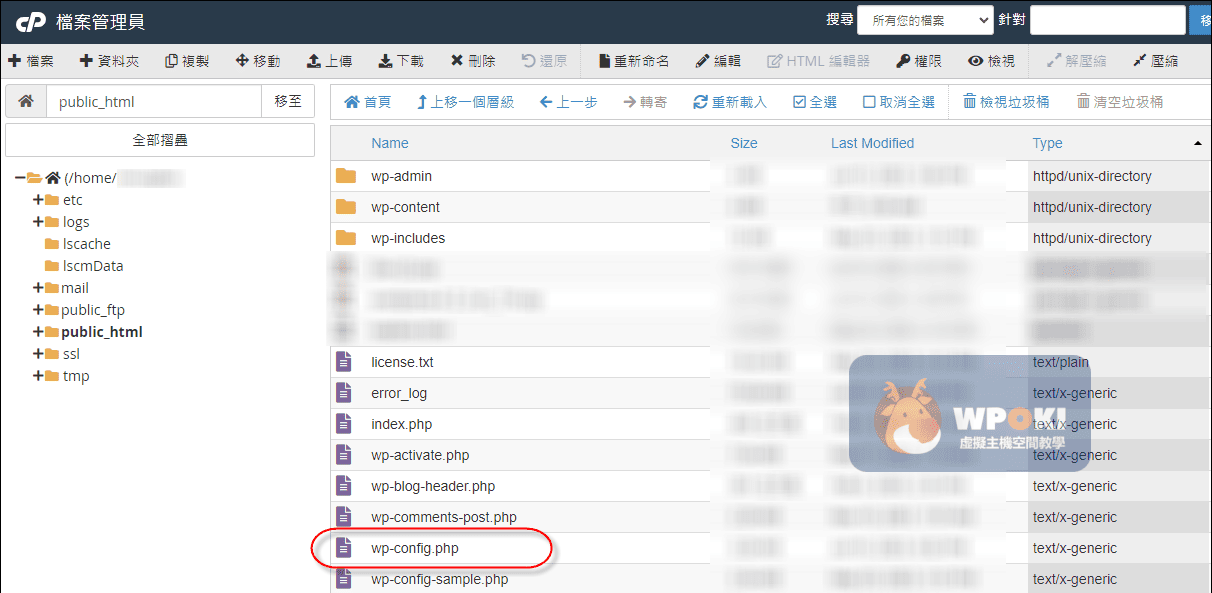Click the home icon beside path field
1212x593 pixels.
tap(26, 101)
